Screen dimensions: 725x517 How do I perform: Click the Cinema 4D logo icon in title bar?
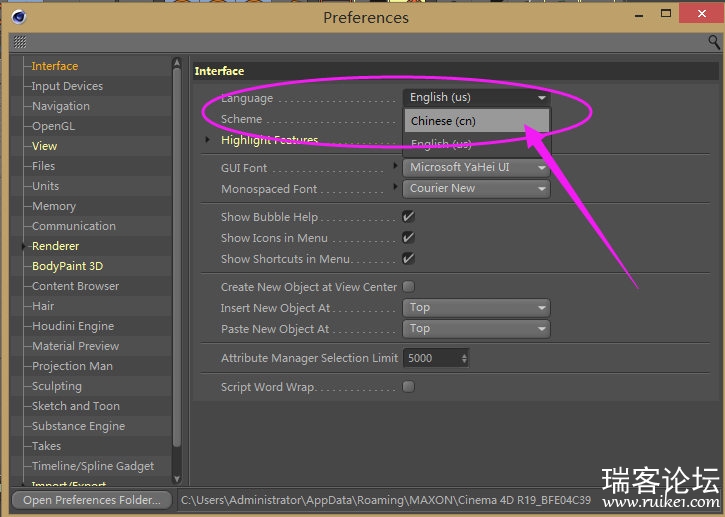18,17
